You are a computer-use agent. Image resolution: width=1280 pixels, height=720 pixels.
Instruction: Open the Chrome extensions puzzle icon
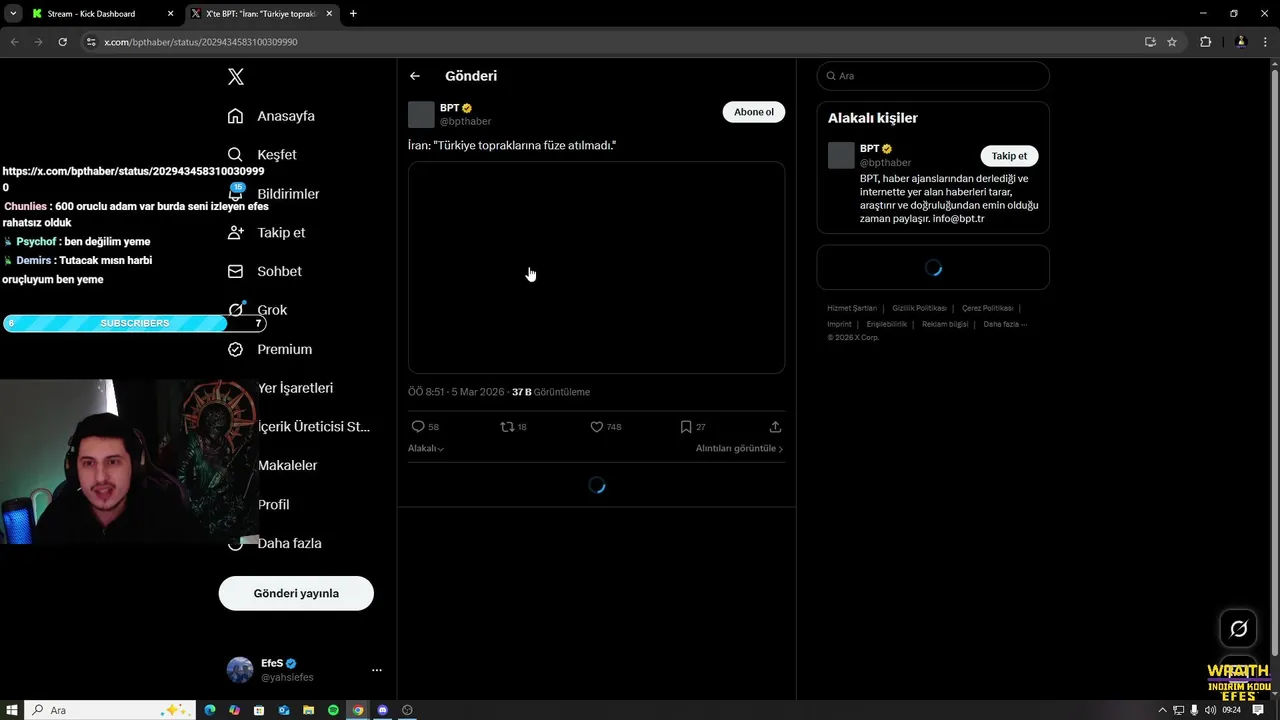coord(1205,42)
